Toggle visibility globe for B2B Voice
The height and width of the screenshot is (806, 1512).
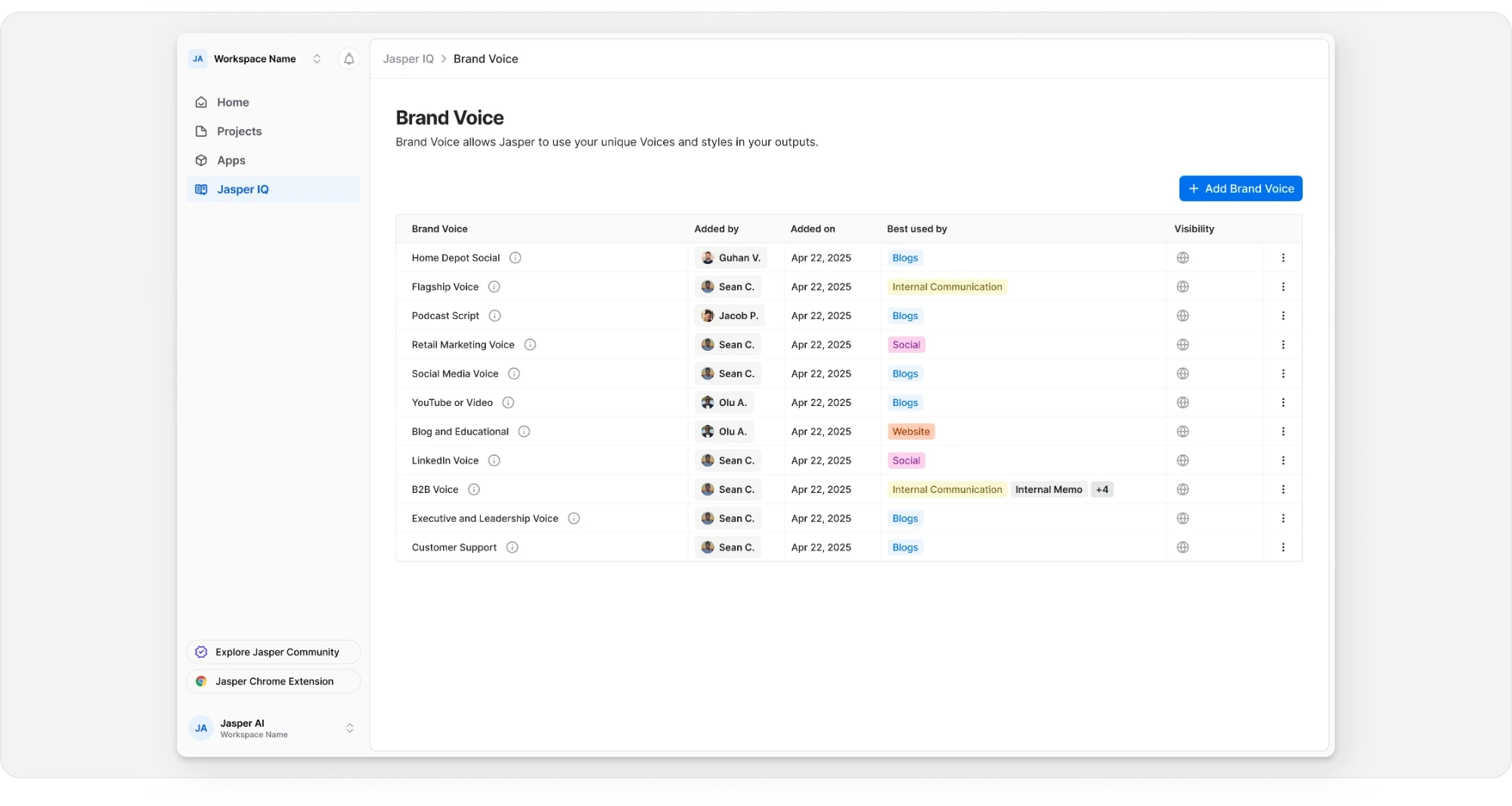(x=1183, y=490)
